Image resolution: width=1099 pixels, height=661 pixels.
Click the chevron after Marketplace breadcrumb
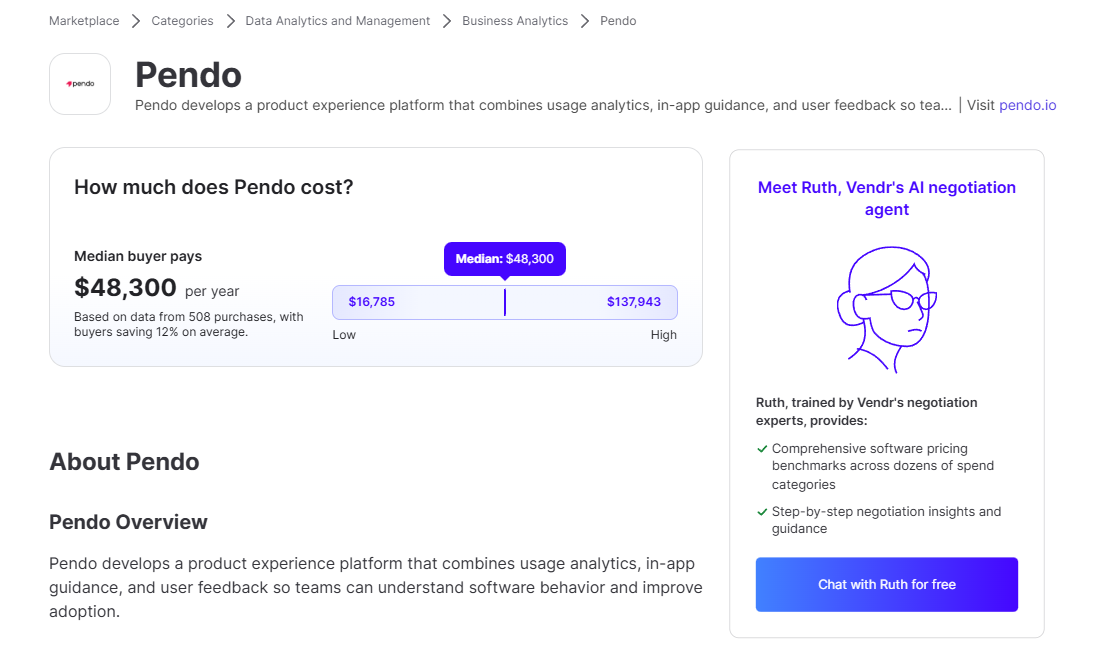(135, 21)
